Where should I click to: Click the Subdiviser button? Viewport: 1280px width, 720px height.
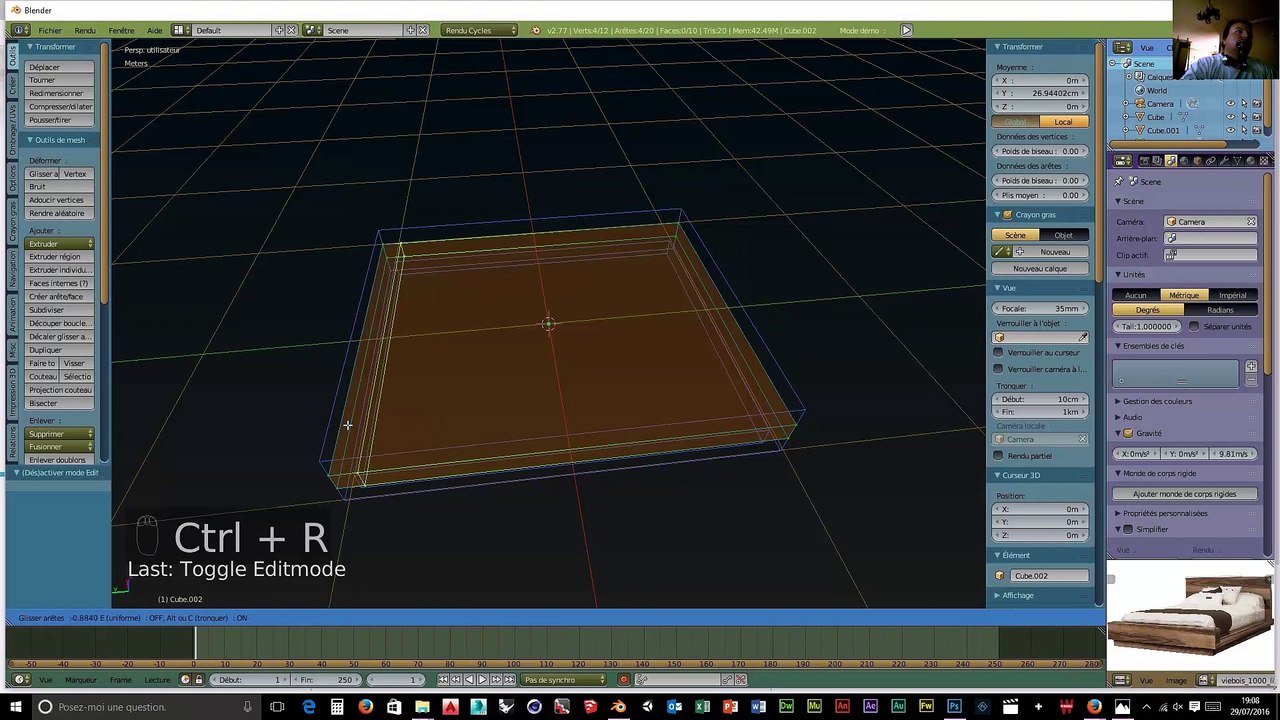point(60,310)
